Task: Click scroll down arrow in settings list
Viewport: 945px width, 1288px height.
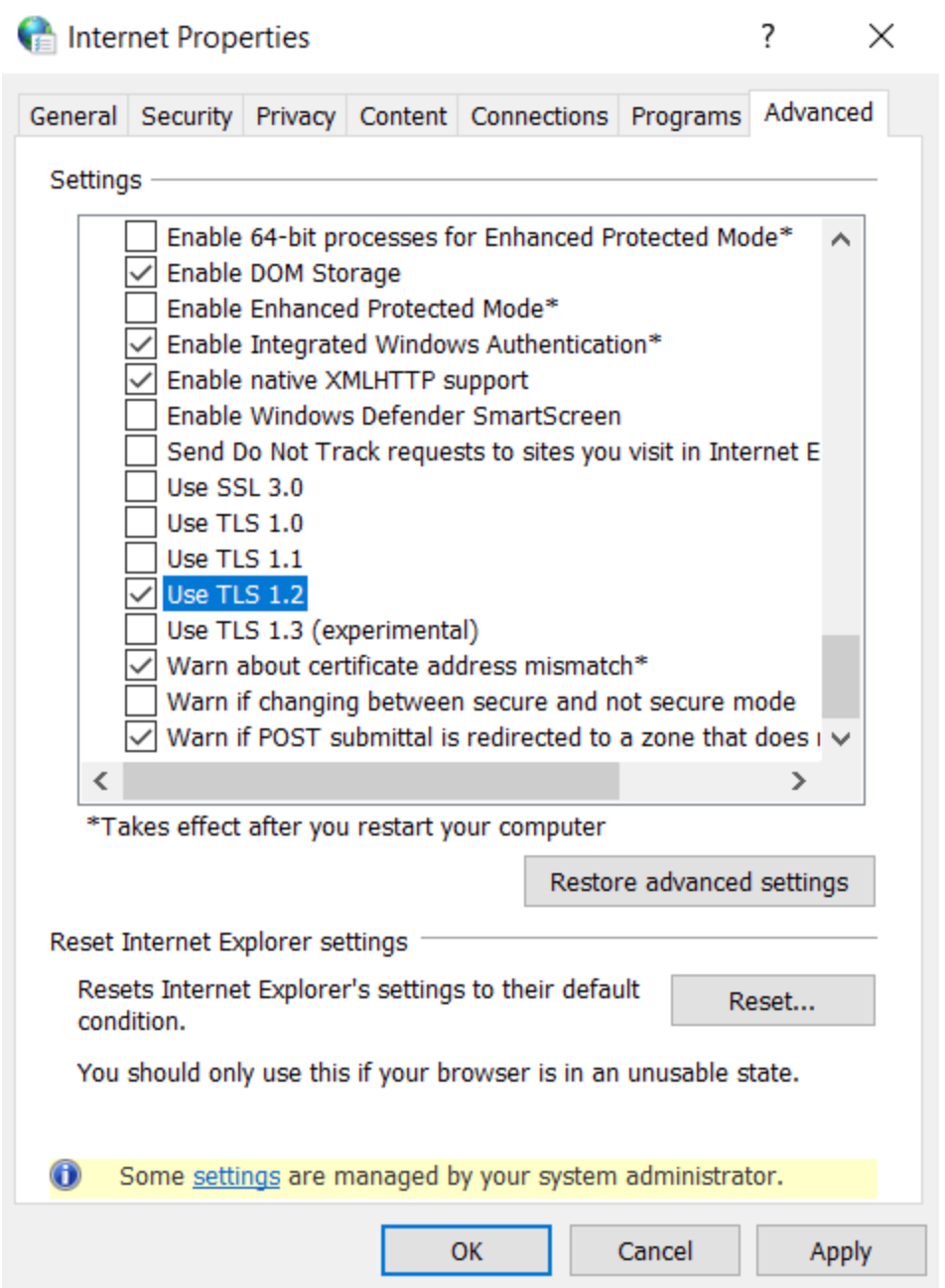Action: pos(841,738)
